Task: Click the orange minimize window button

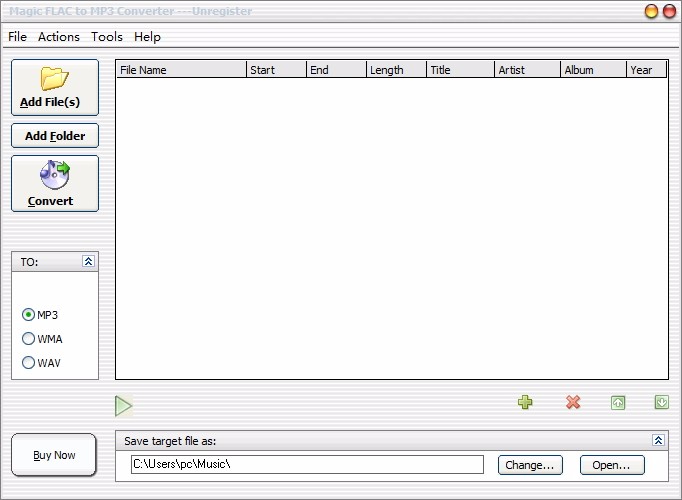Action: click(x=651, y=11)
